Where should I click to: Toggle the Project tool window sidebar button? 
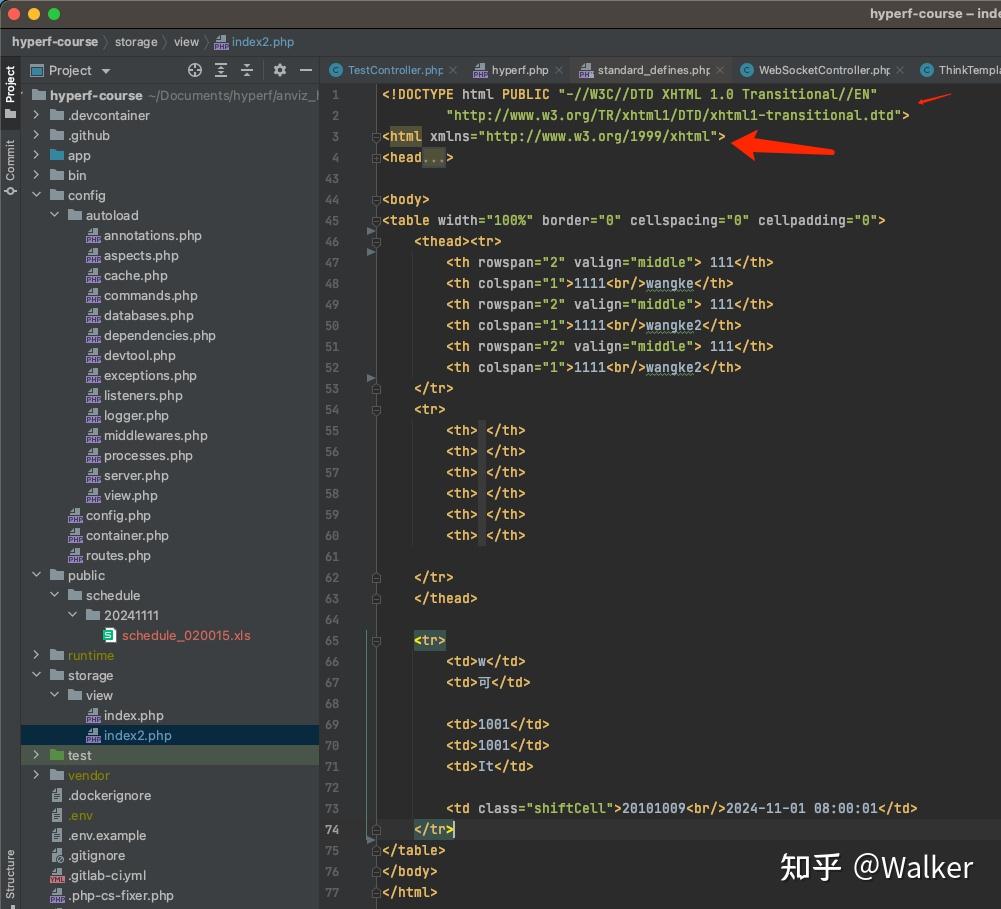click(x=10, y=92)
